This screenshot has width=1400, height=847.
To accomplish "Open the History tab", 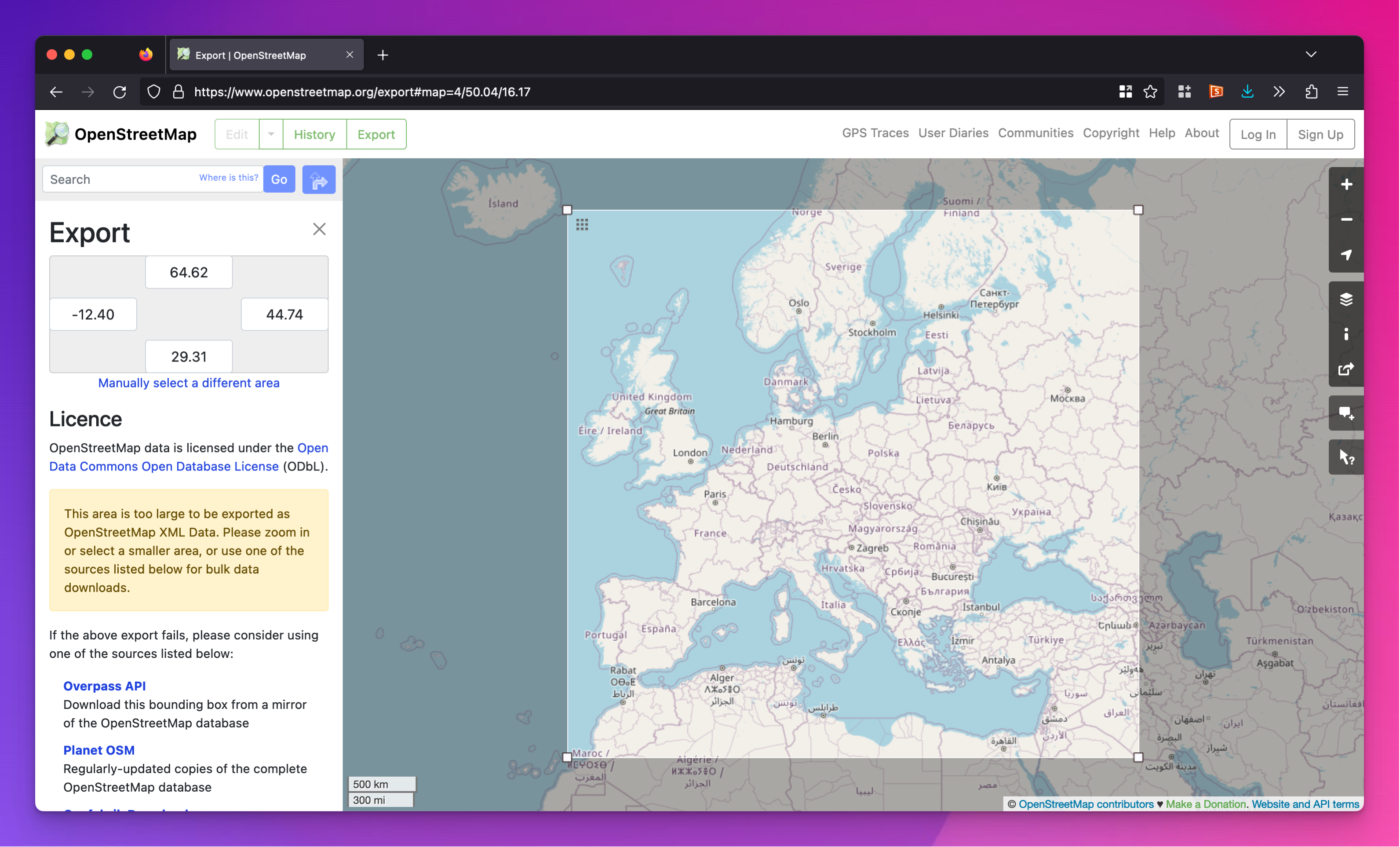I will click(x=314, y=134).
